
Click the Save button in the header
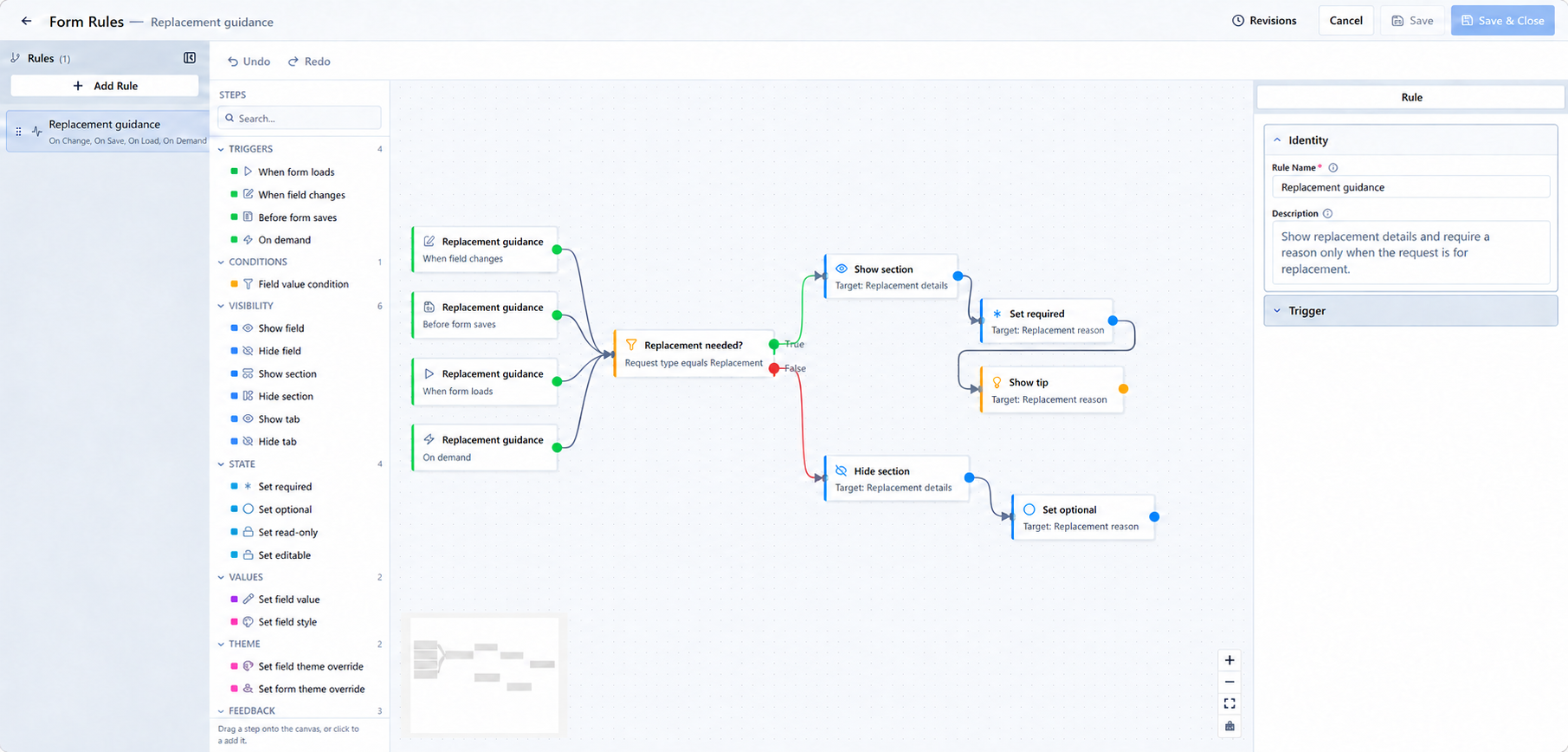click(x=1412, y=21)
